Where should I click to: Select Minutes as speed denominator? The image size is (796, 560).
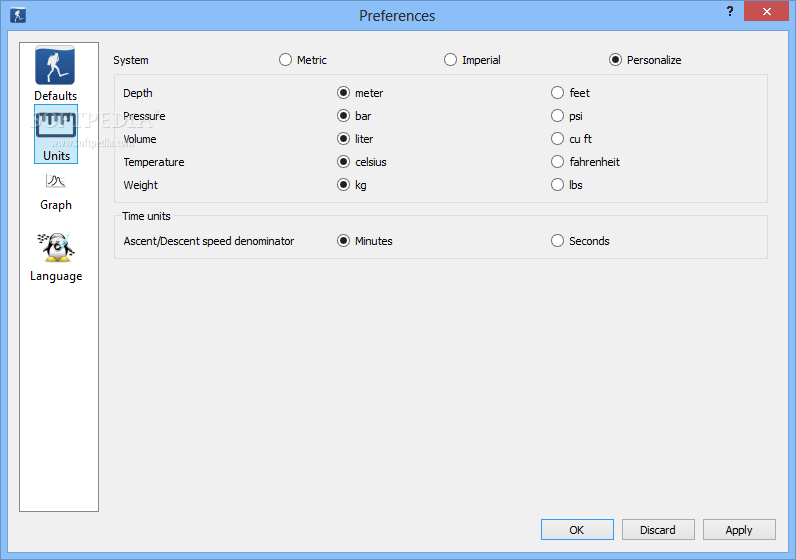pyautogui.click(x=365, y=241)
